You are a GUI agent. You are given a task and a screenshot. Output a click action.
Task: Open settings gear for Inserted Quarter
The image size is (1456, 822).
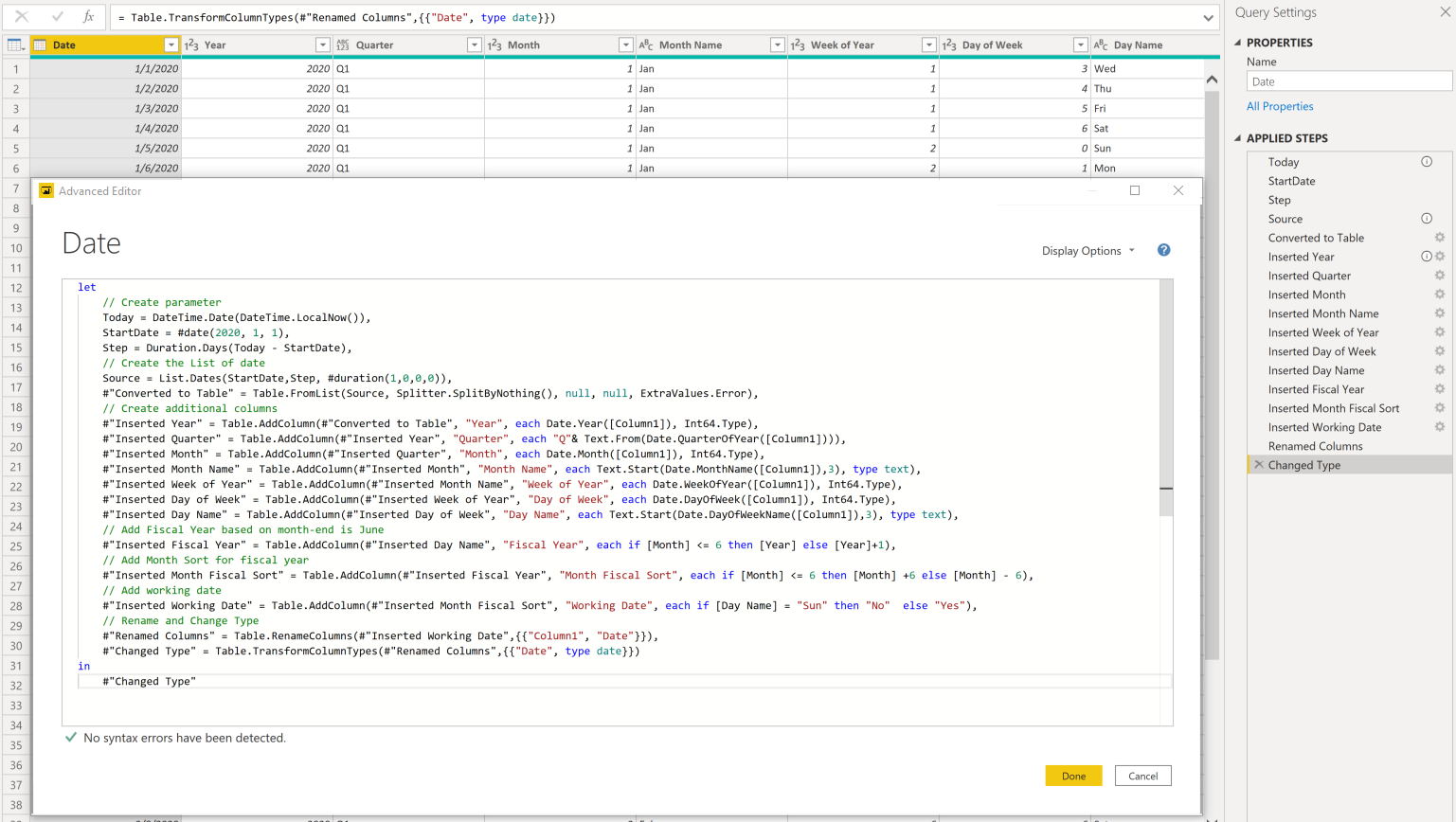[1440, 276]
